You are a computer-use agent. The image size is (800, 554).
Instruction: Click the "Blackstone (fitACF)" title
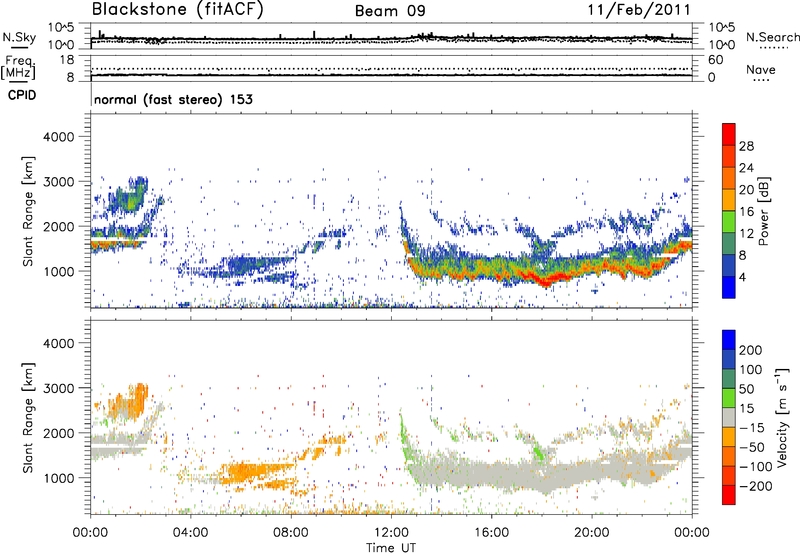pyautogui.click(x=177, y=10)
